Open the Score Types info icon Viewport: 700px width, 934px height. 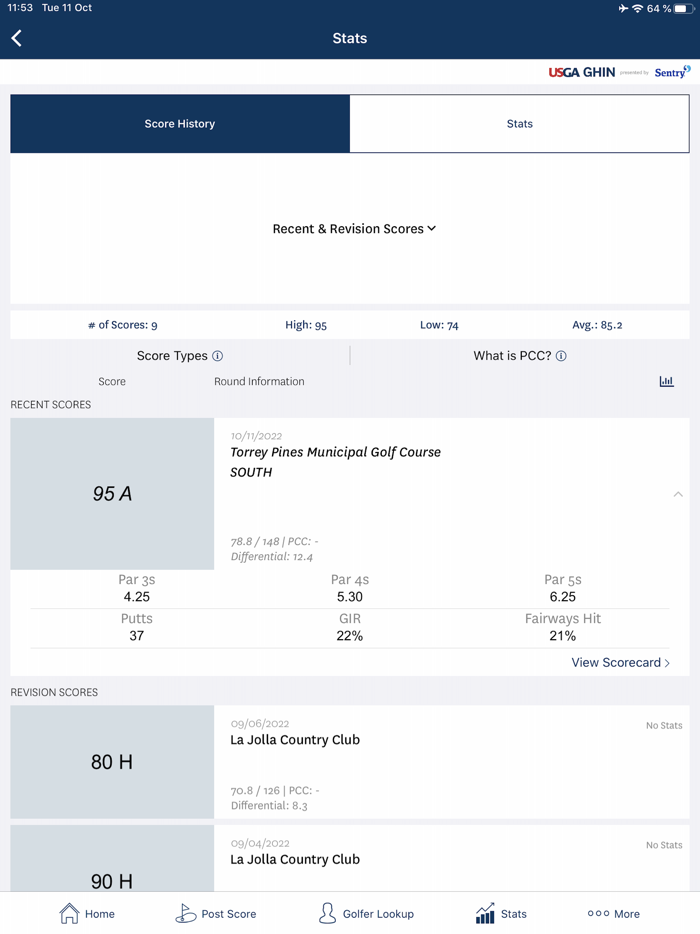tap(218, 356)
